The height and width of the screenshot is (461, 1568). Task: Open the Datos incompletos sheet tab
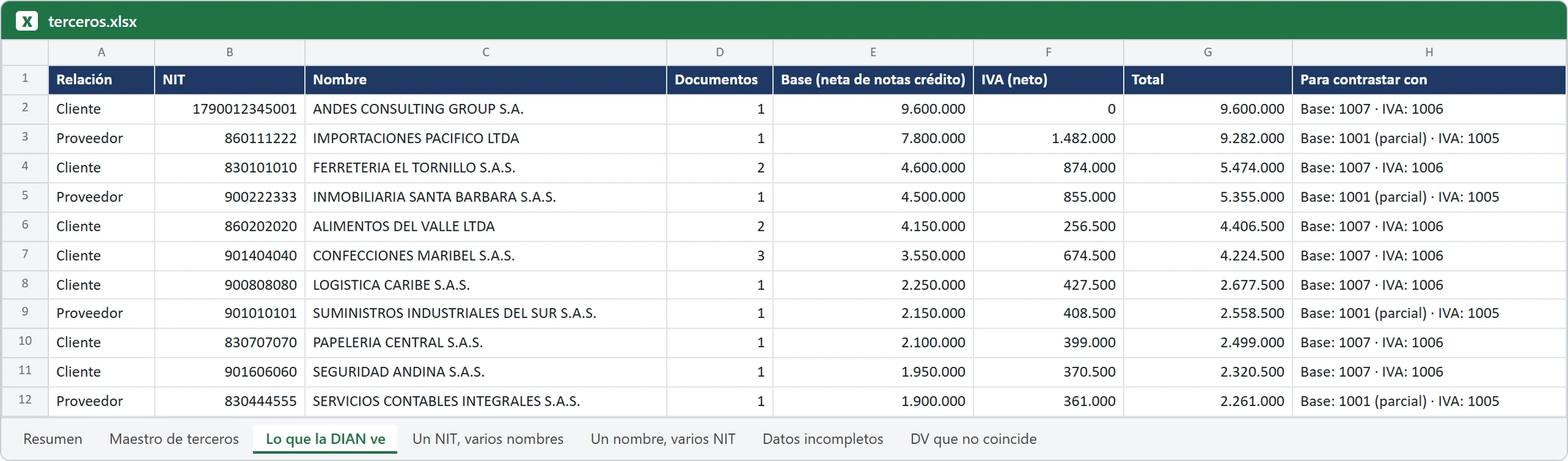pyautogui.click(x=823, y=439)
